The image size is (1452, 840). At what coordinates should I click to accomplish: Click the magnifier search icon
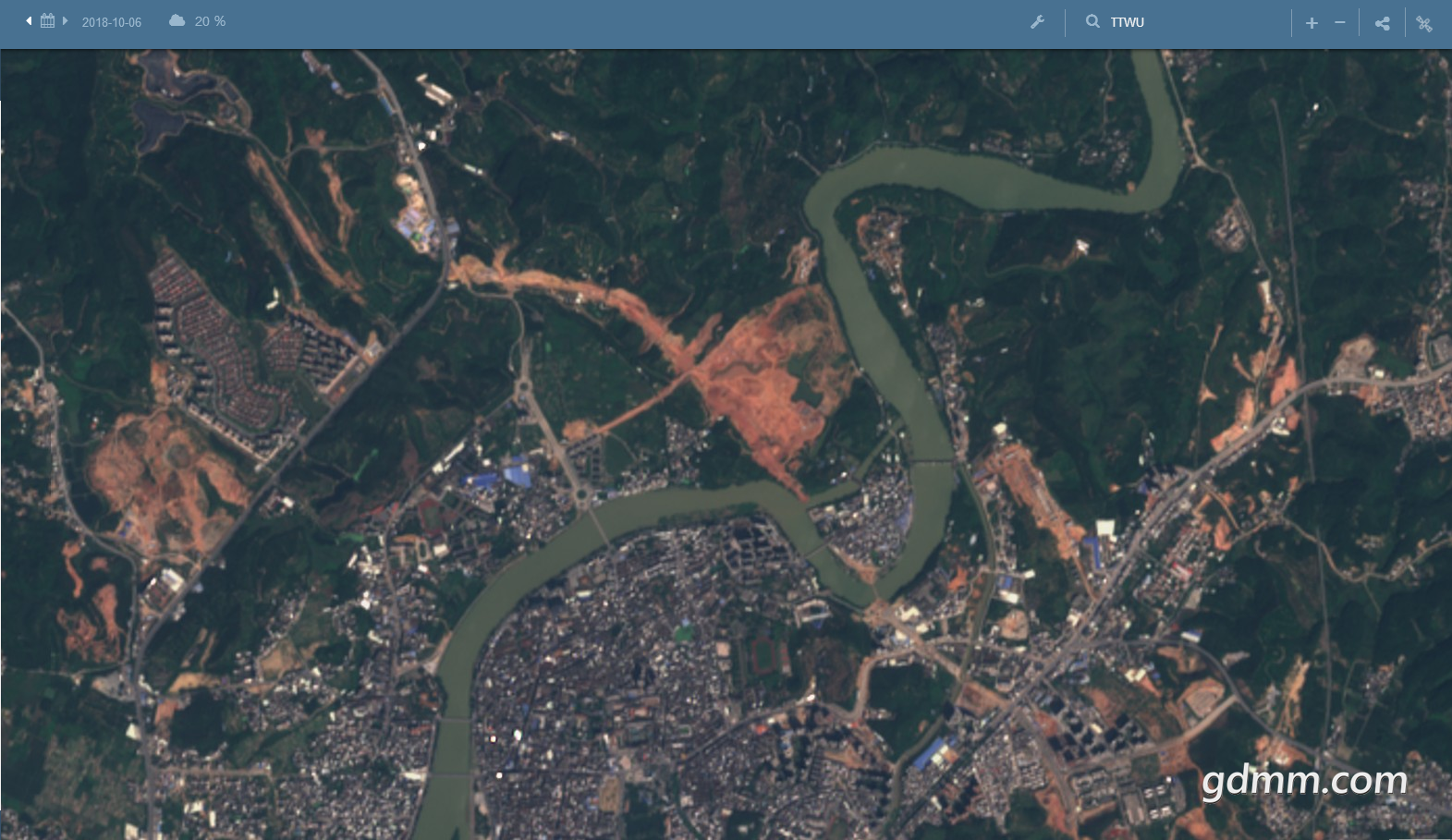[x=1092, y=21]
